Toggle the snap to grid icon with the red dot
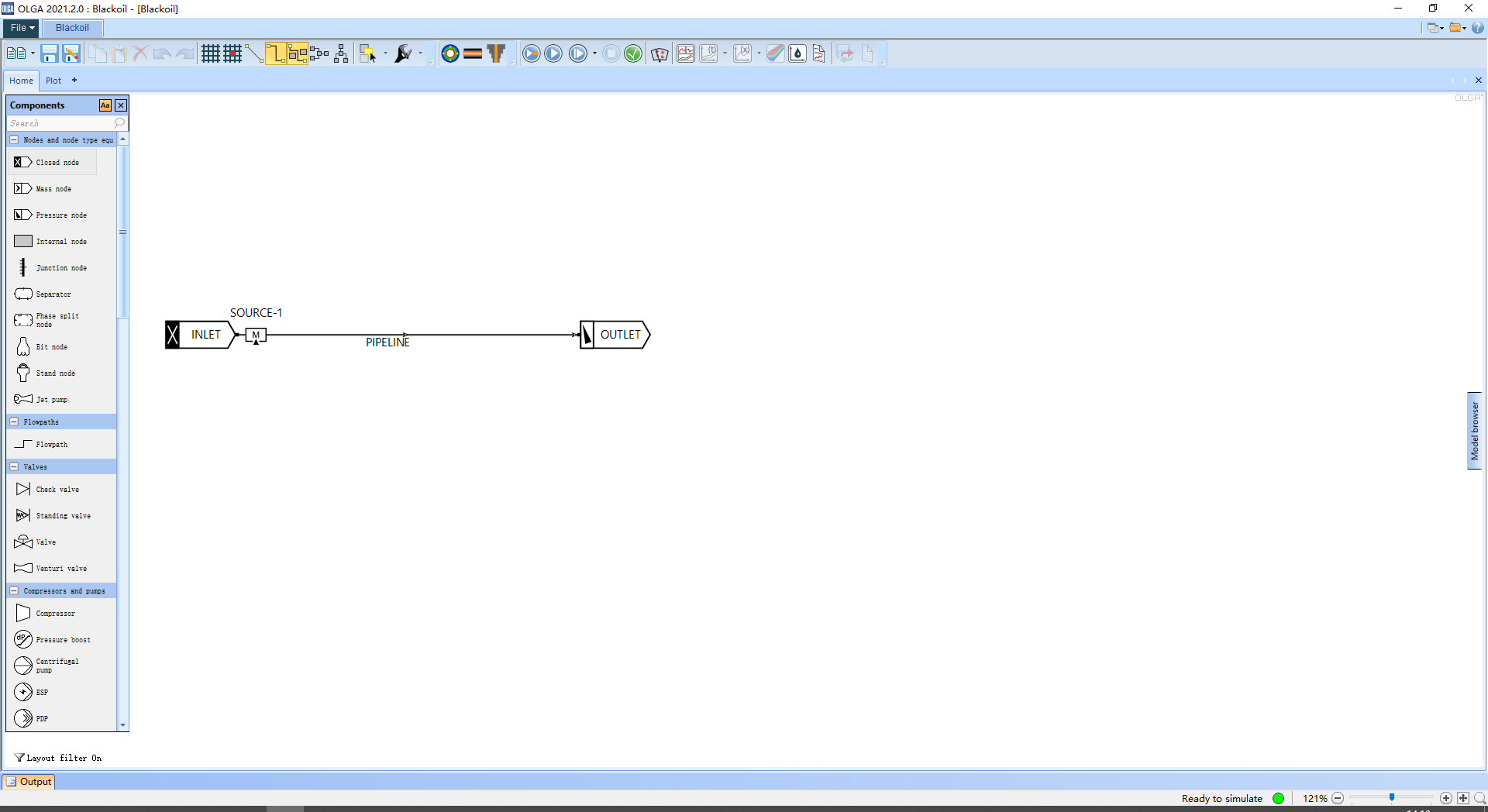This screenshot has width=1488, height=812. coord(232,53)
